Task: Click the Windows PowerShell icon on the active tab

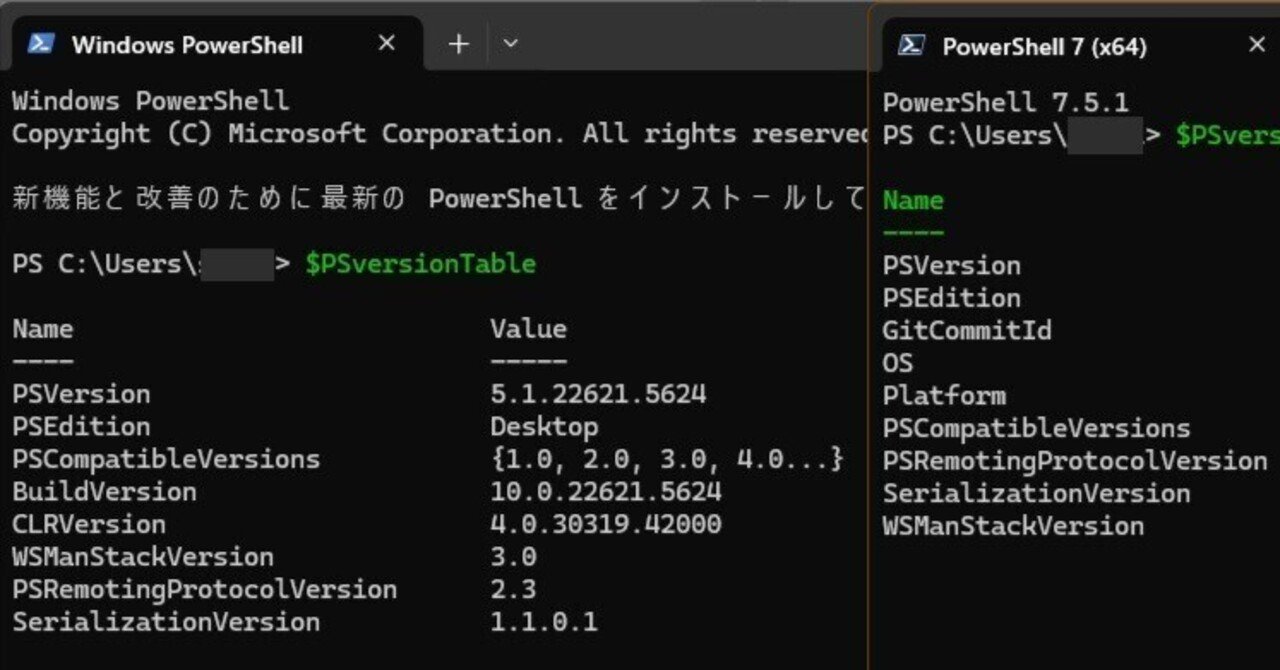Action: coord(40,44)
